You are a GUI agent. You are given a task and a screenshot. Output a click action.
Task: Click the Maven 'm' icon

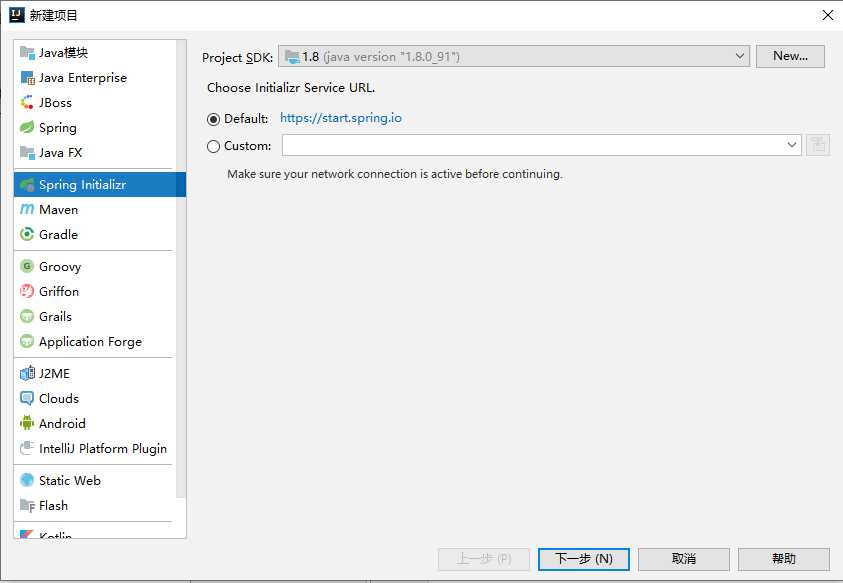tap(27, 209)
